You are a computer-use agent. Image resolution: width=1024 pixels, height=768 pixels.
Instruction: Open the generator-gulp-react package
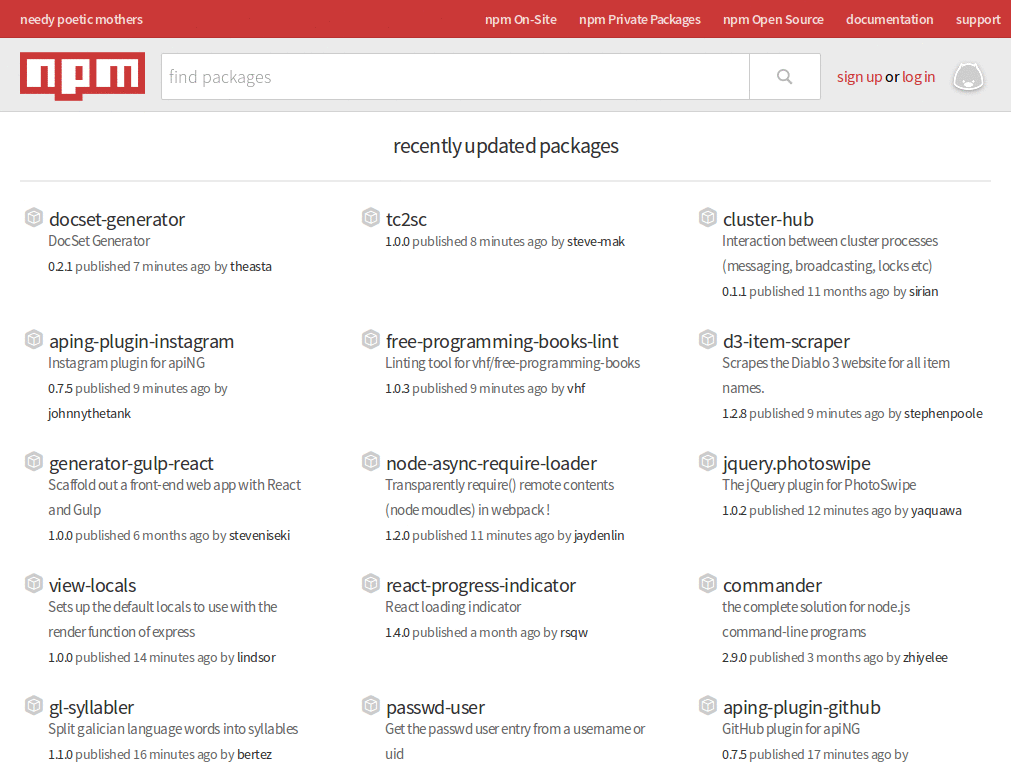pos(131,464)
